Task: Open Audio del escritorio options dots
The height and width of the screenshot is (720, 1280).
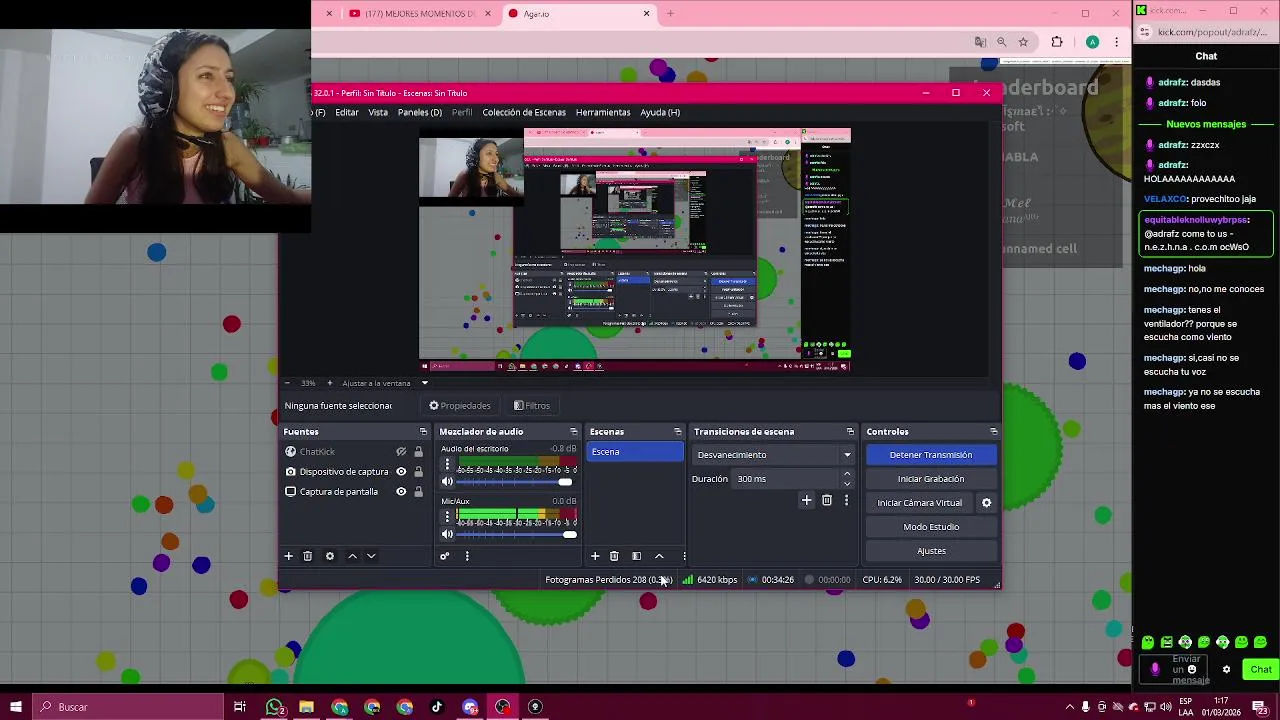Action: (x=447, y=465)
